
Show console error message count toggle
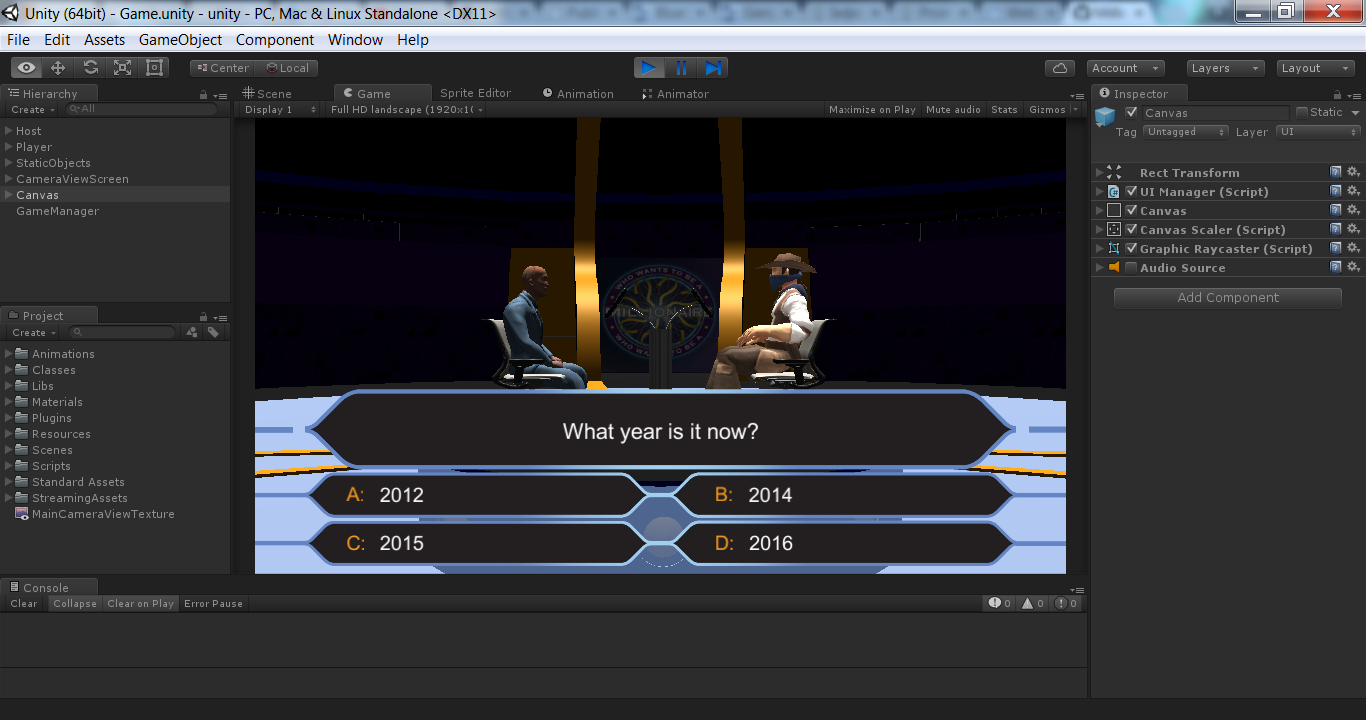pos(1066,603)
